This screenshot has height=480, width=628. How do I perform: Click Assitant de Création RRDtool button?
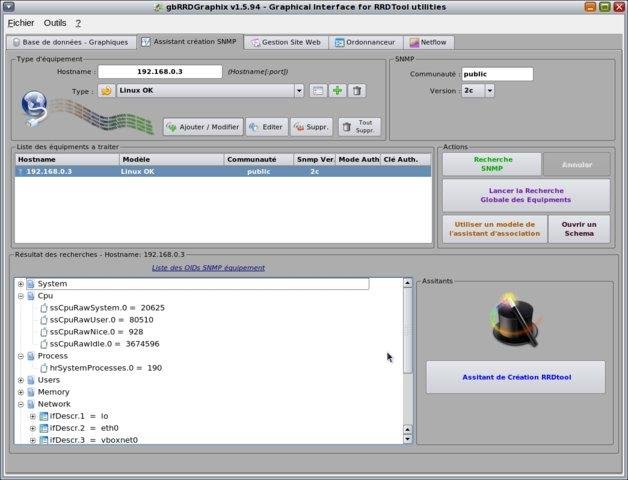coord(516,377)
